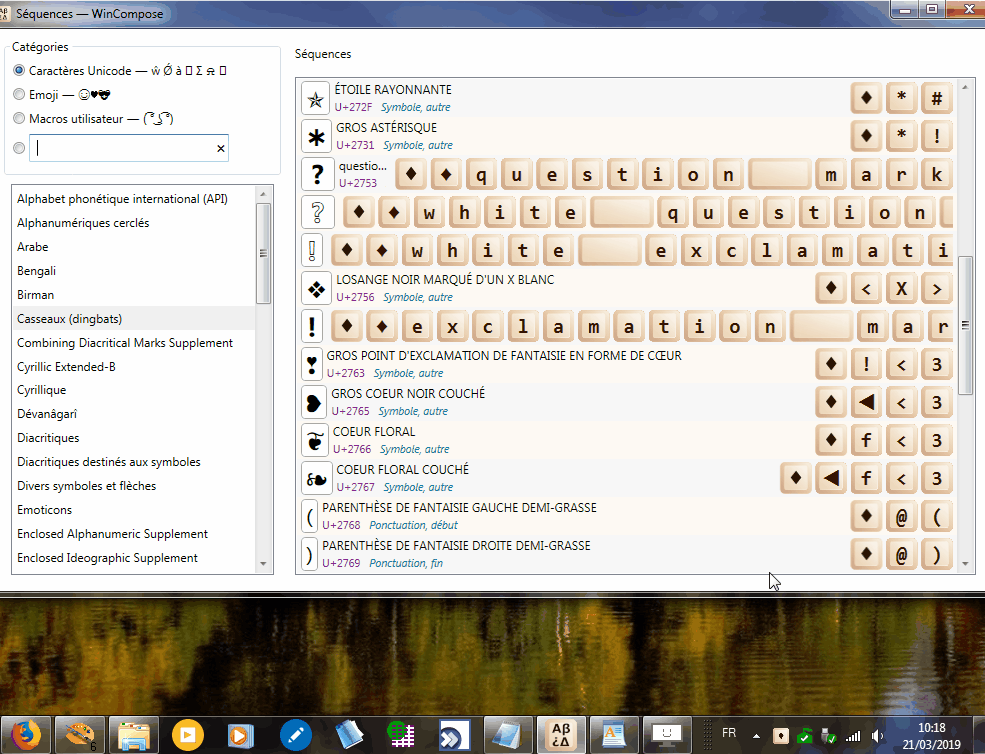Viewport: 985px width, 754px height.
Task: Select the Caractères Unicode radio button
Action: tap(19, 70)
